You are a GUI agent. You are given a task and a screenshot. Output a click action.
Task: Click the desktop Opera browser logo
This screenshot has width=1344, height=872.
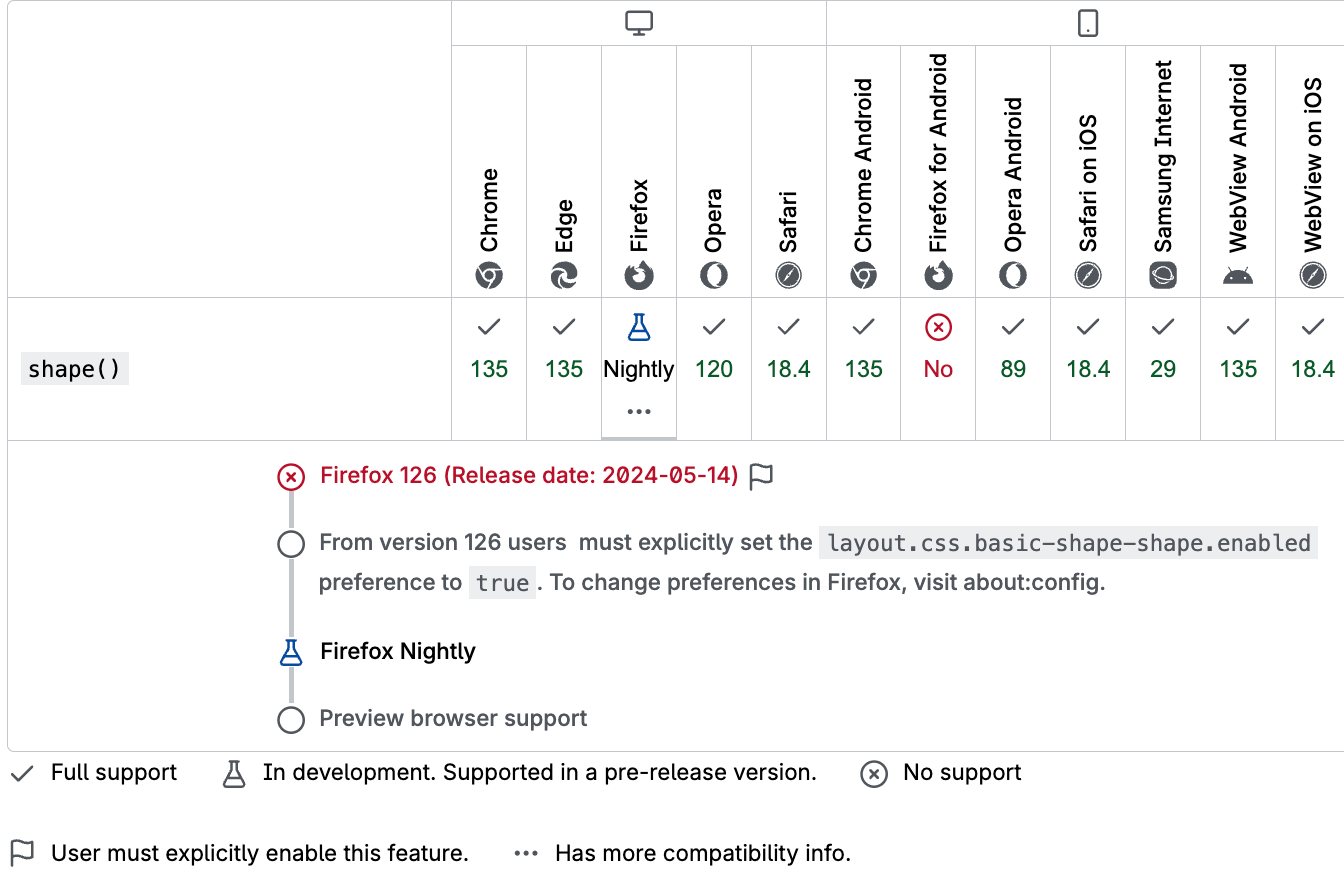714,276
